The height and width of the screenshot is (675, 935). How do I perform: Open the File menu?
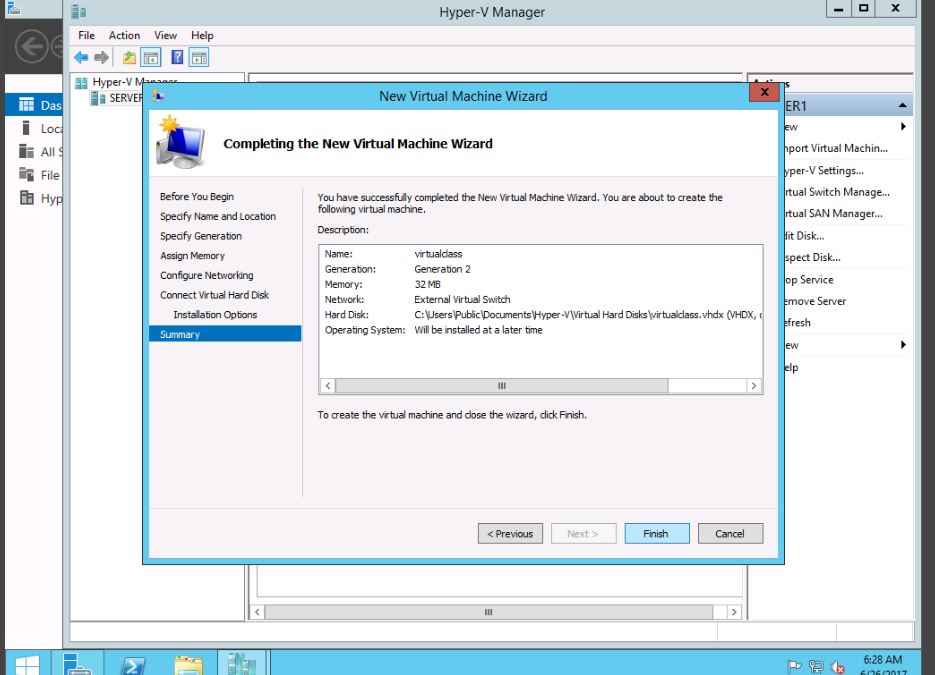coord(86,35)
